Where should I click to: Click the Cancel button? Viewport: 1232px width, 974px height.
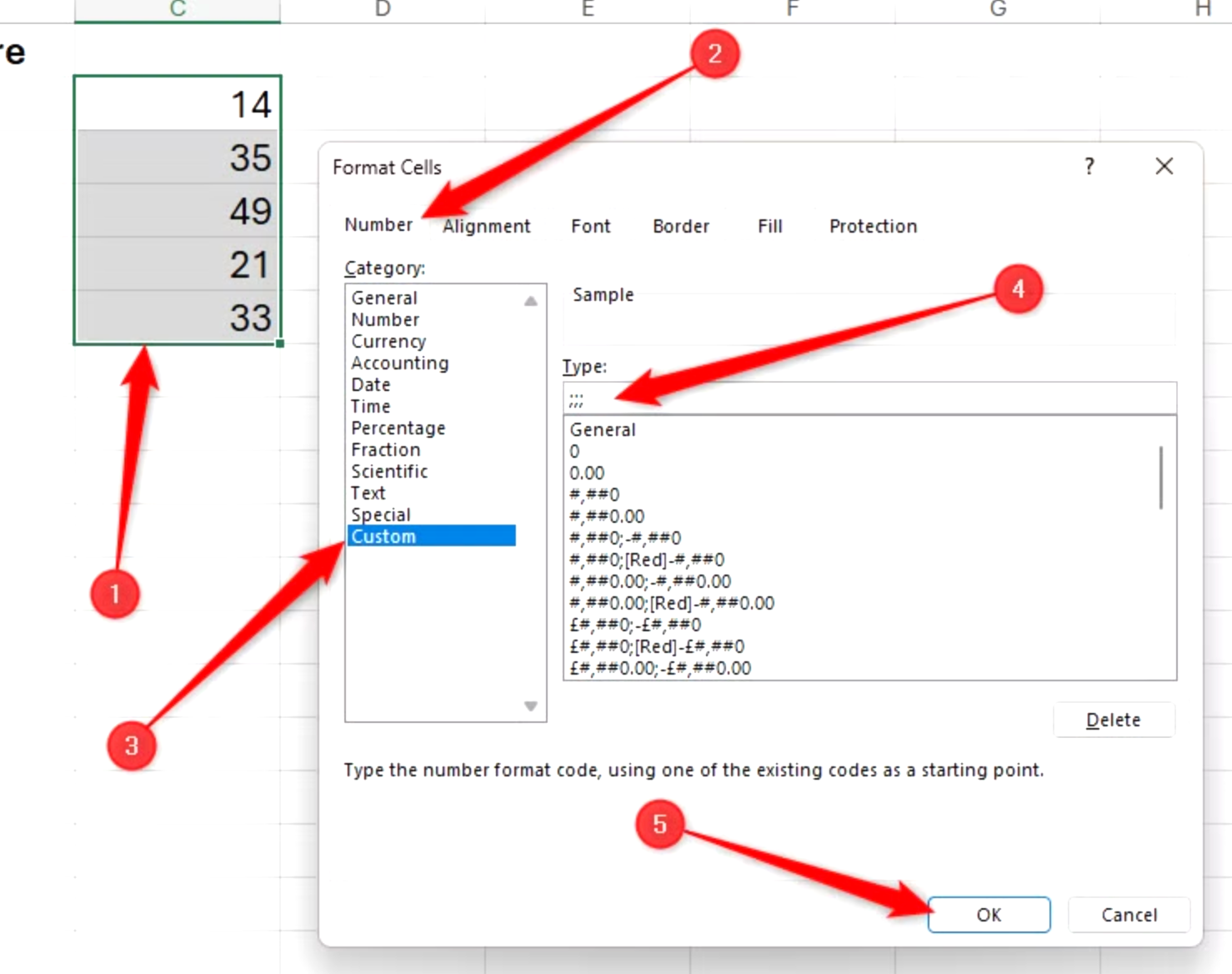tap(1129, 915)
